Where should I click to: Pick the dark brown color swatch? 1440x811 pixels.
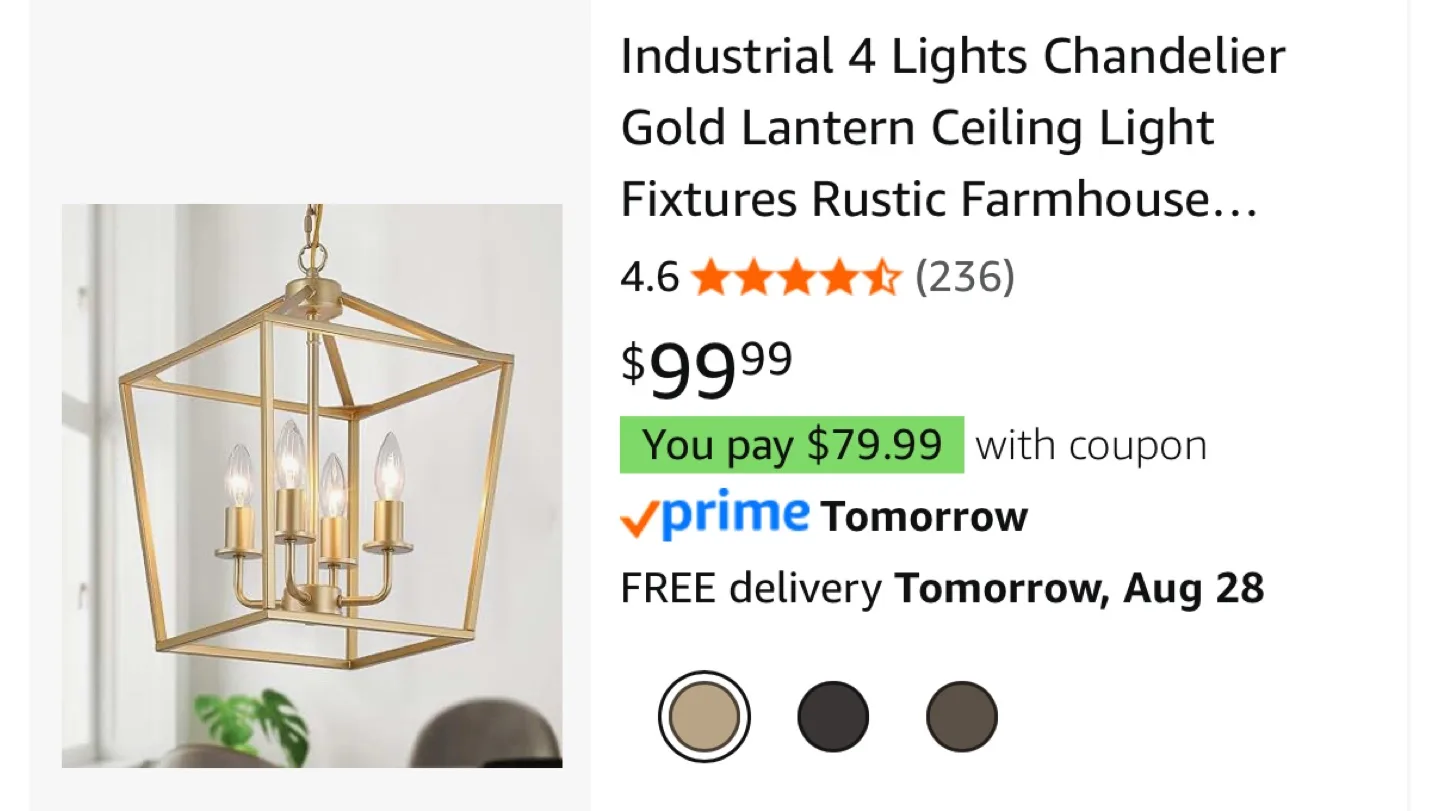coord(962,717)
